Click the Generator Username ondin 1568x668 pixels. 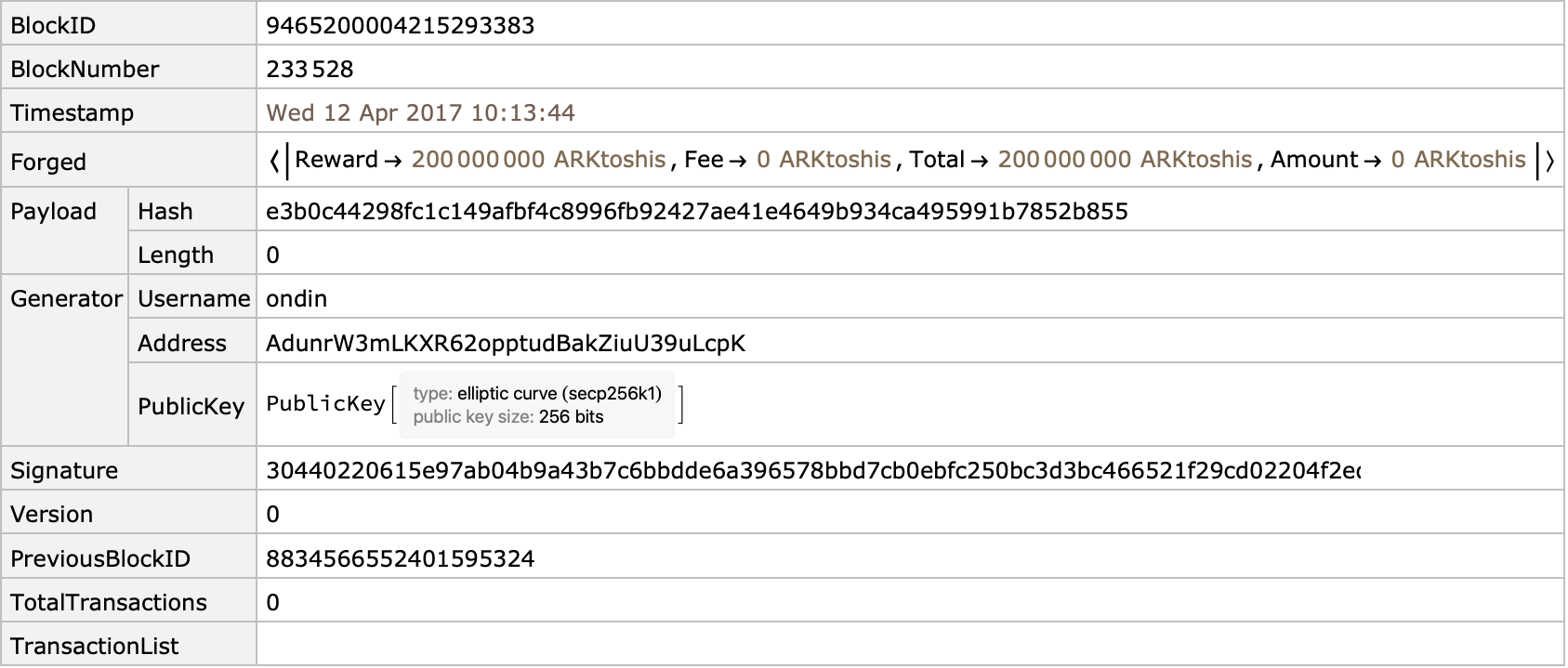296,298
